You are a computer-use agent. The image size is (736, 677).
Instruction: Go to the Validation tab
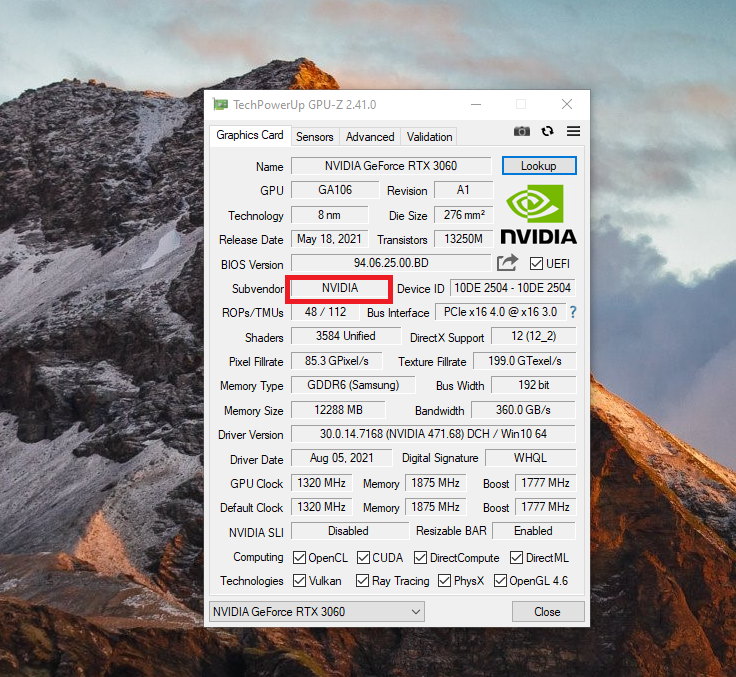pos(429,137)
